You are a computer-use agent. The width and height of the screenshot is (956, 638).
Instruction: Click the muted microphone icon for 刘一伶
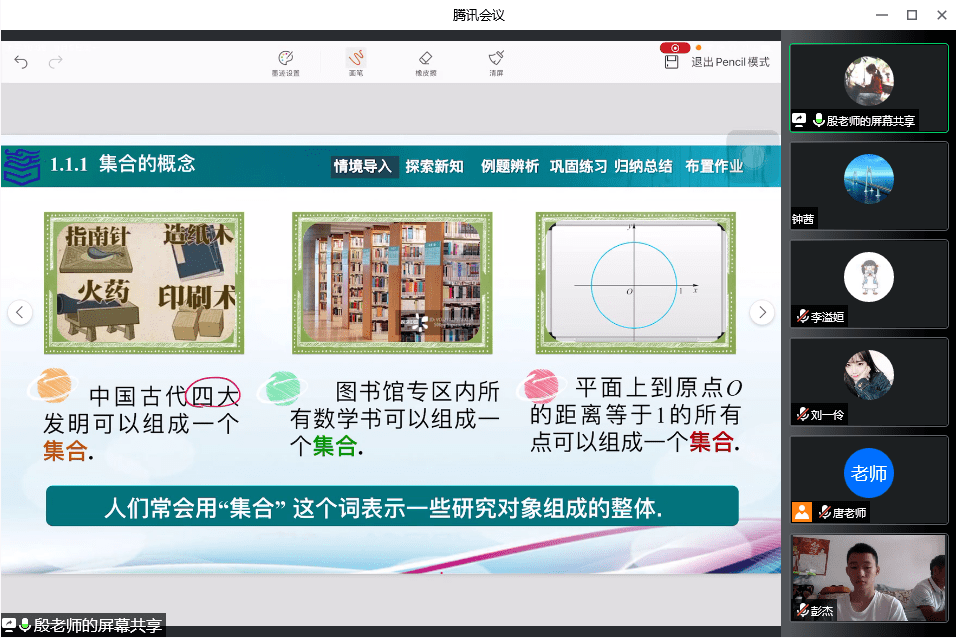[x=802, y=414]
